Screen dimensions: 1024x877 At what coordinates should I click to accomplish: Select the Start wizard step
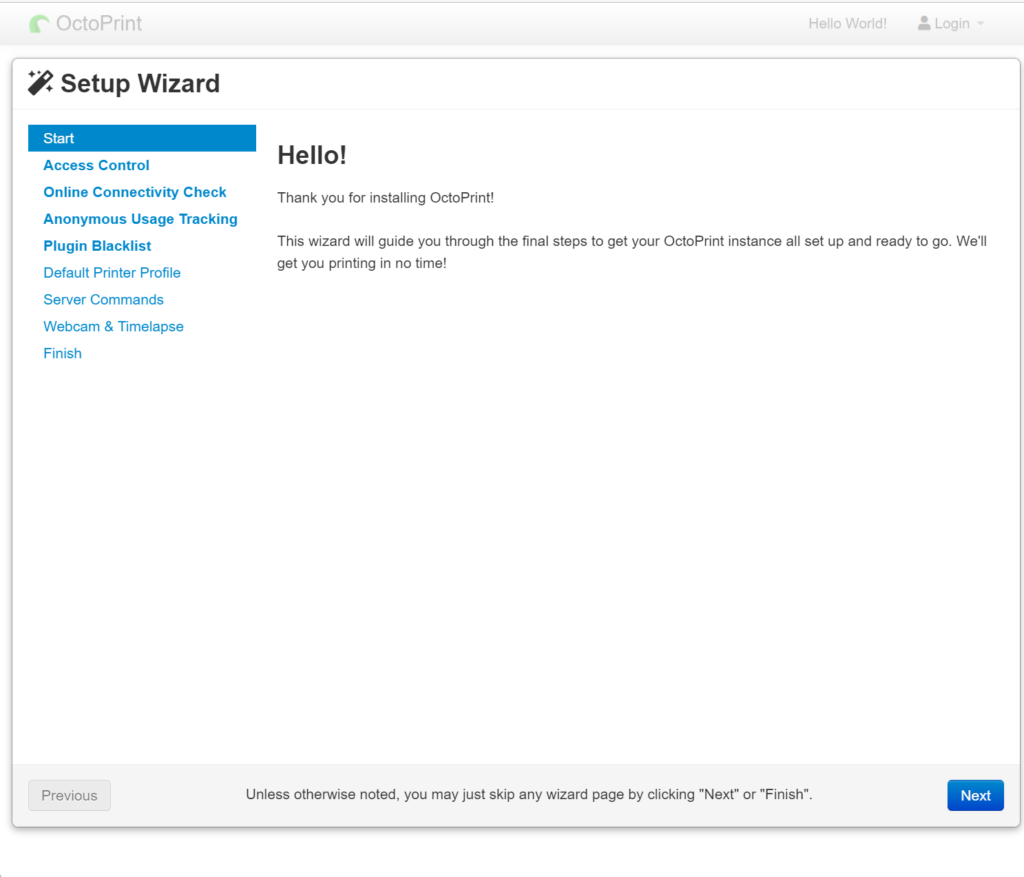pyautogui.click(x=142, y=138)
